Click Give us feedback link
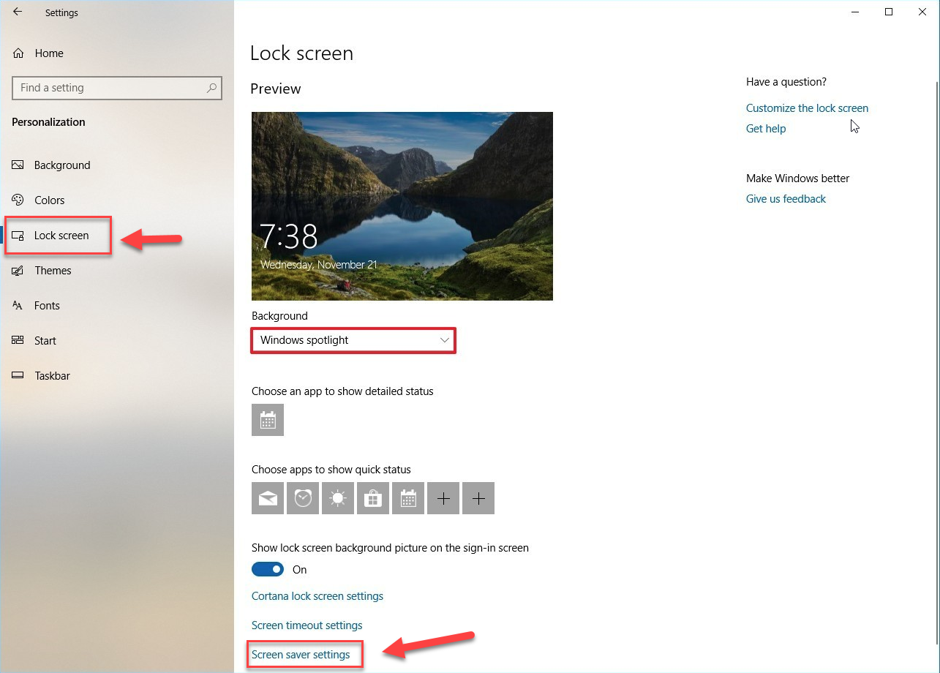Screen dimensions: 940x673 pyautogui.click(x=785, y=199)
